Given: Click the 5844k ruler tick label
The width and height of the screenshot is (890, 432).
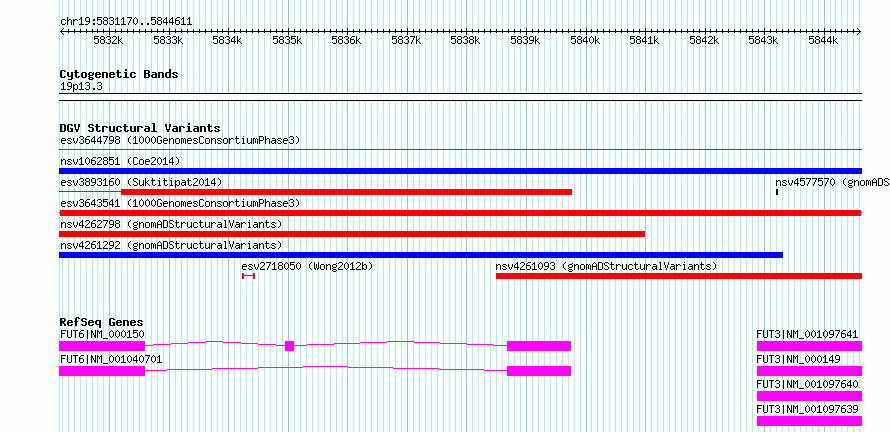Looking at the screenshot, I should (824, 41).
